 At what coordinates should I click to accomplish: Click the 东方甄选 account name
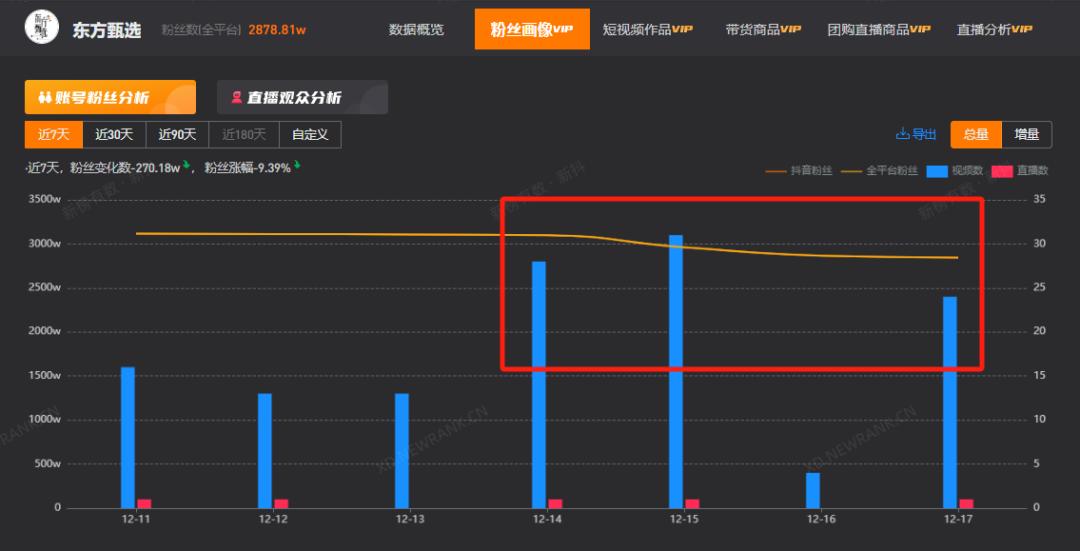(x=107, y=30)
